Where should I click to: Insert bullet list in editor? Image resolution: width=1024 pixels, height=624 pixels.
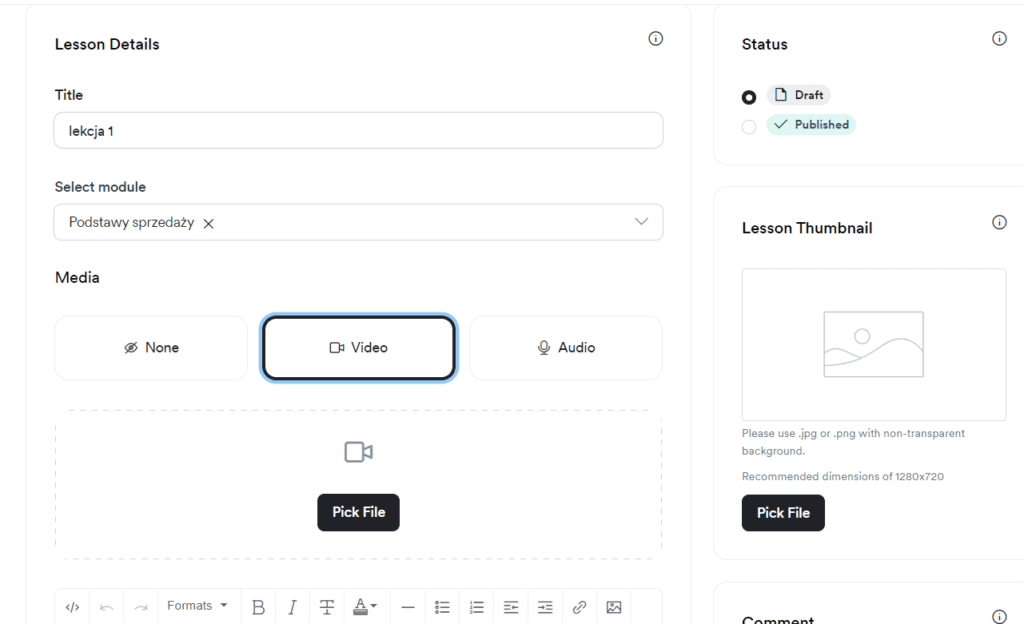[x=442, y=607]
